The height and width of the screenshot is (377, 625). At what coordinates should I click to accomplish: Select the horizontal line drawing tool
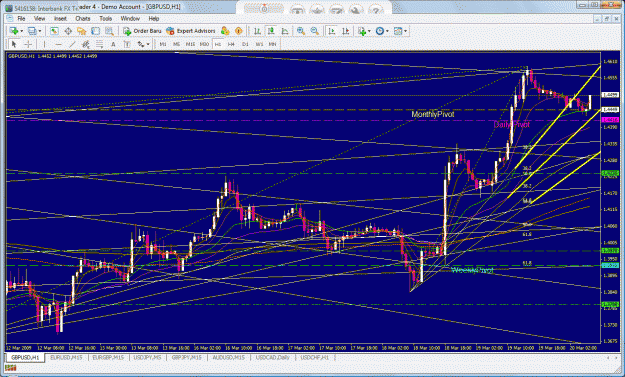(59, 44)
